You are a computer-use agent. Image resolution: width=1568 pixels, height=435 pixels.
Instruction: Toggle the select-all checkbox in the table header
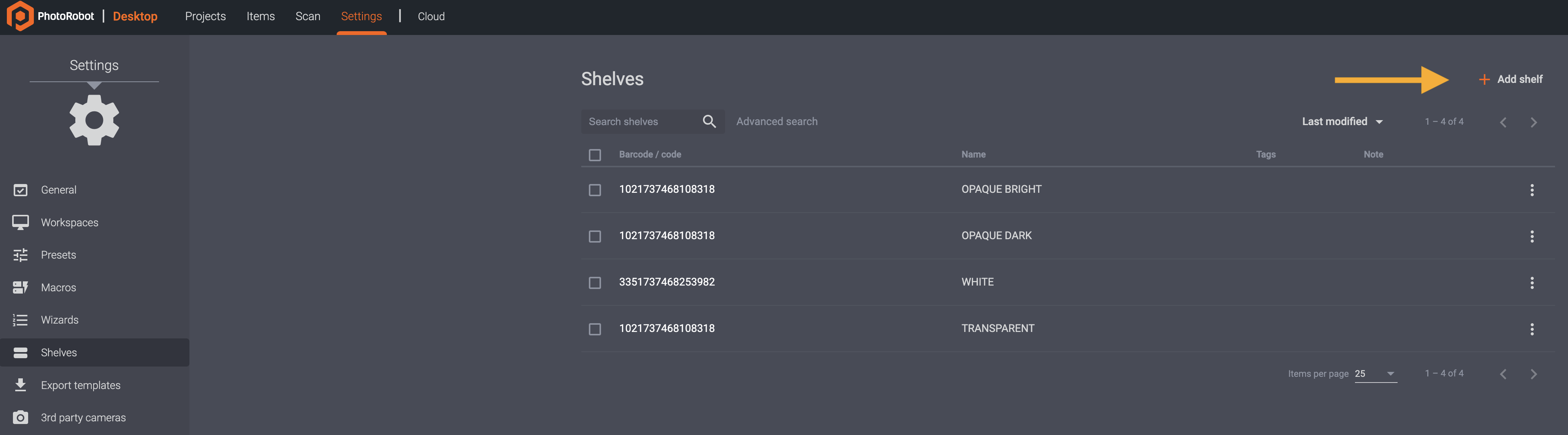point(595,155)
